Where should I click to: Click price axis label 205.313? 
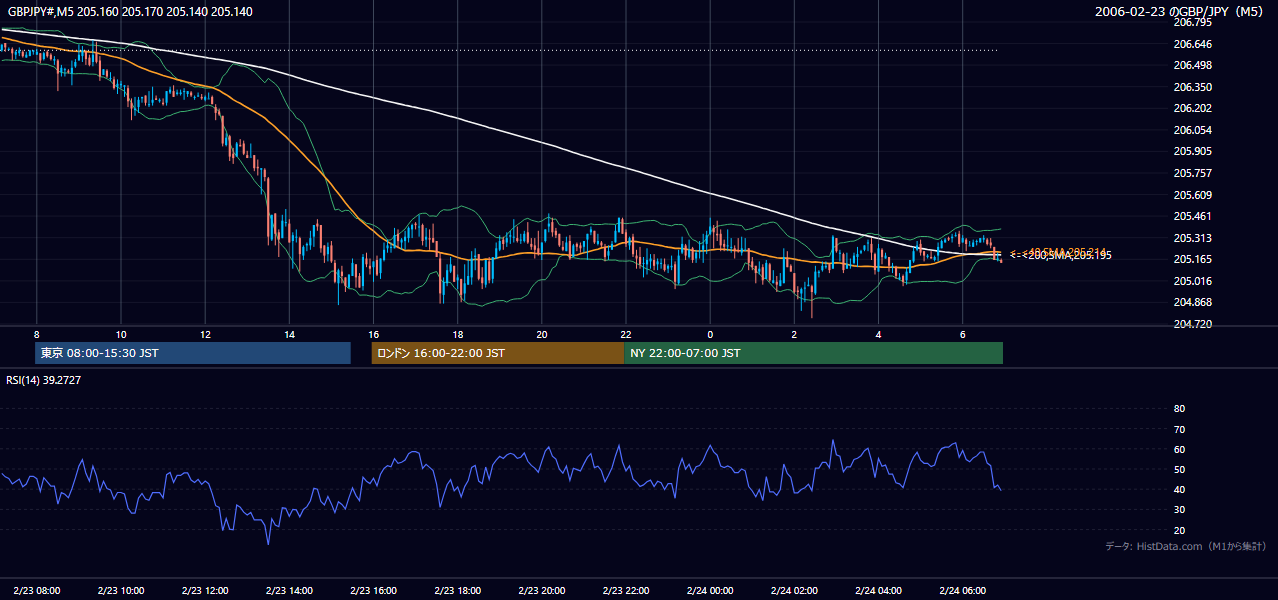click(x=1192, y=238)
